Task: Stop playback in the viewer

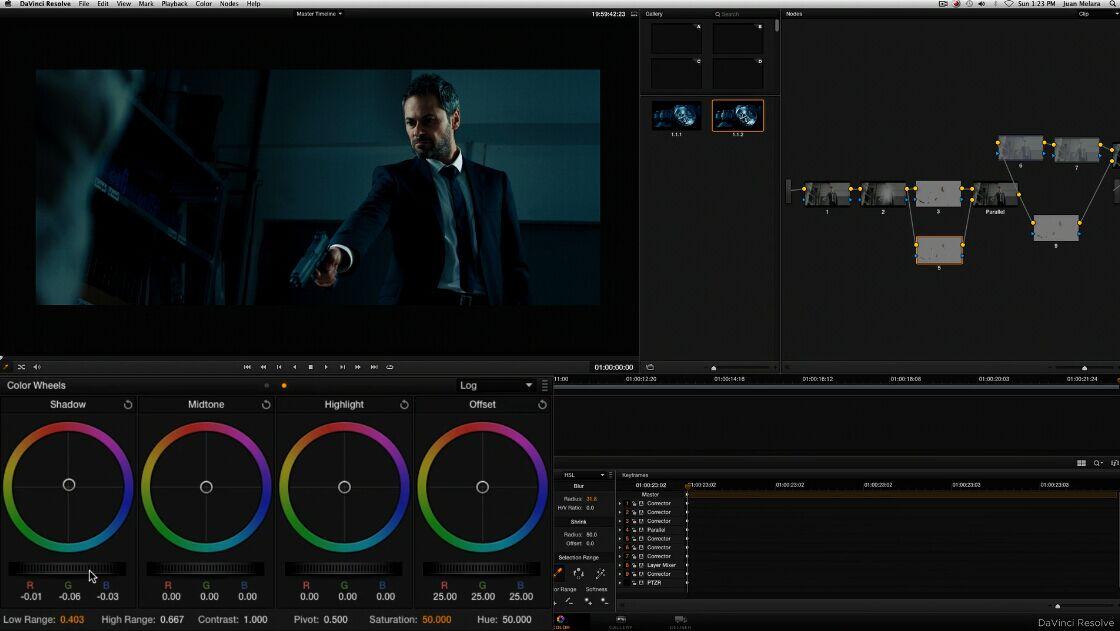Action: 311,367
